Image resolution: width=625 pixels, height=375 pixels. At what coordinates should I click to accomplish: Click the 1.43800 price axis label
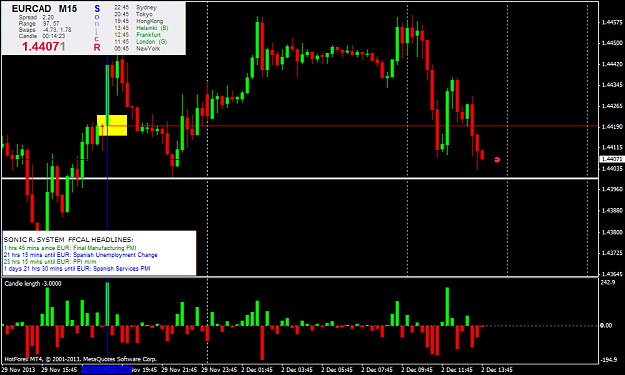point(611,232)
